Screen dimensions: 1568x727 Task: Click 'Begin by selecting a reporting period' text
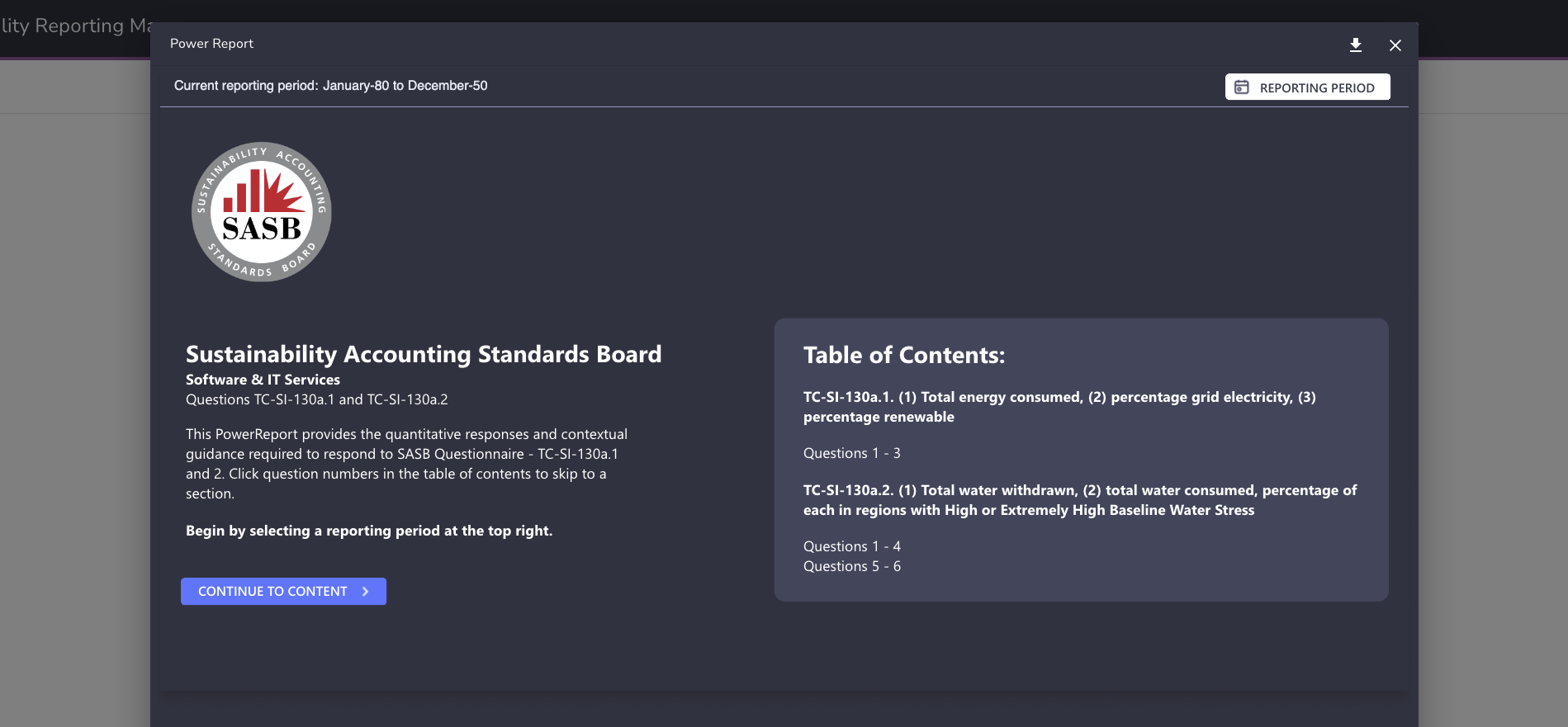click(369, 531)
